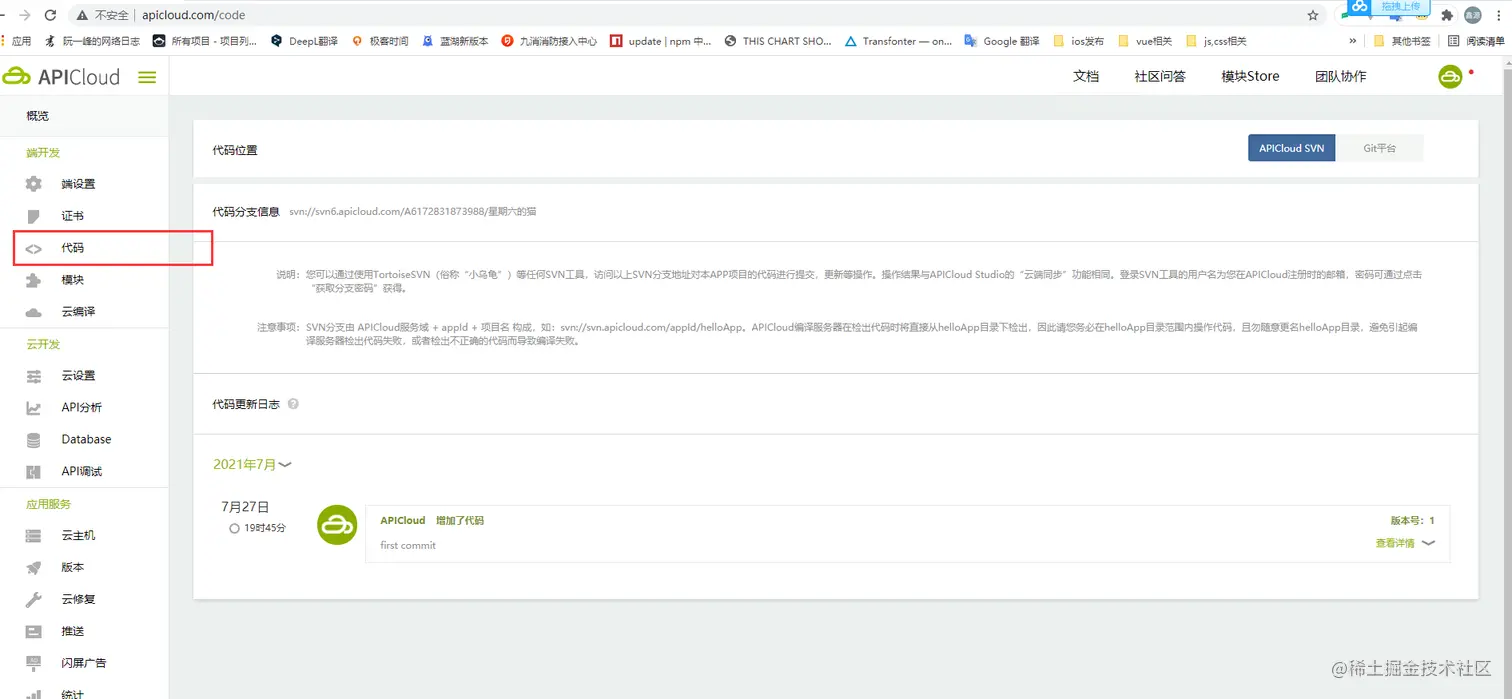The height and width of the screenshot is (699, 1512).
Task: Open the update | npm bookmark
Action: pos(661,41)
